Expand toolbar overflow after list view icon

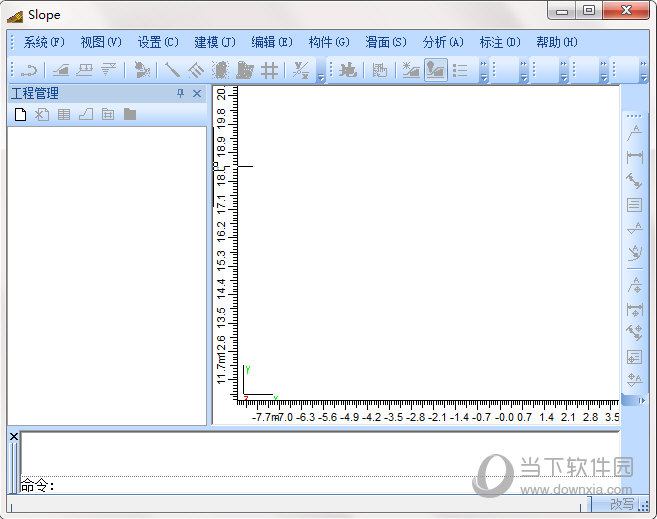484,70
